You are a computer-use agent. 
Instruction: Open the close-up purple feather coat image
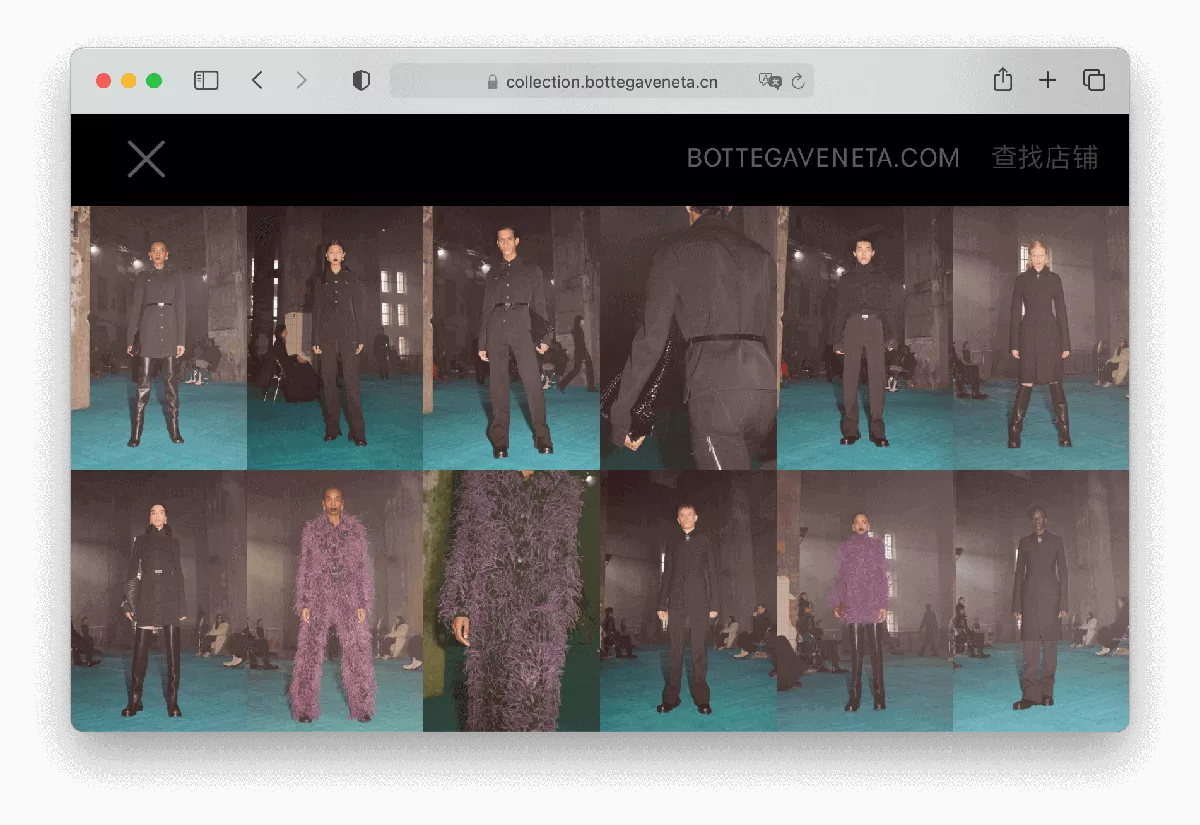tap(511, 601)
